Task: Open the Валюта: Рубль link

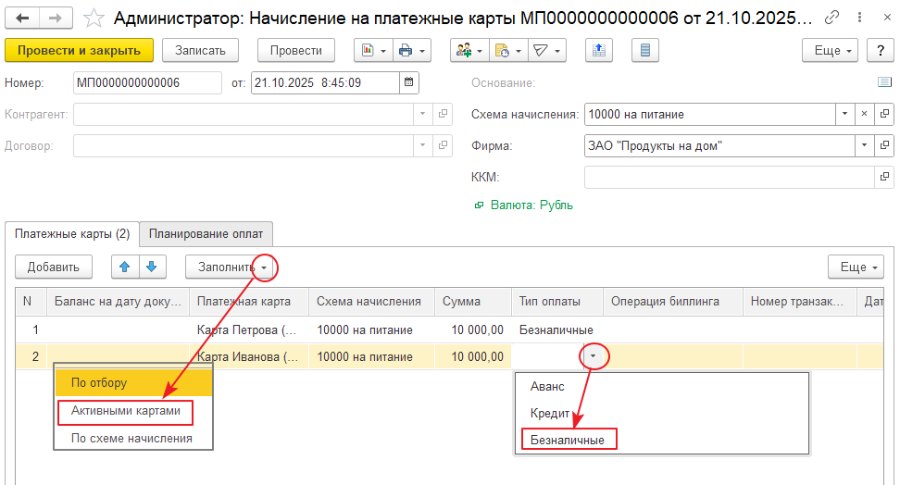Action: click(532, 205)
